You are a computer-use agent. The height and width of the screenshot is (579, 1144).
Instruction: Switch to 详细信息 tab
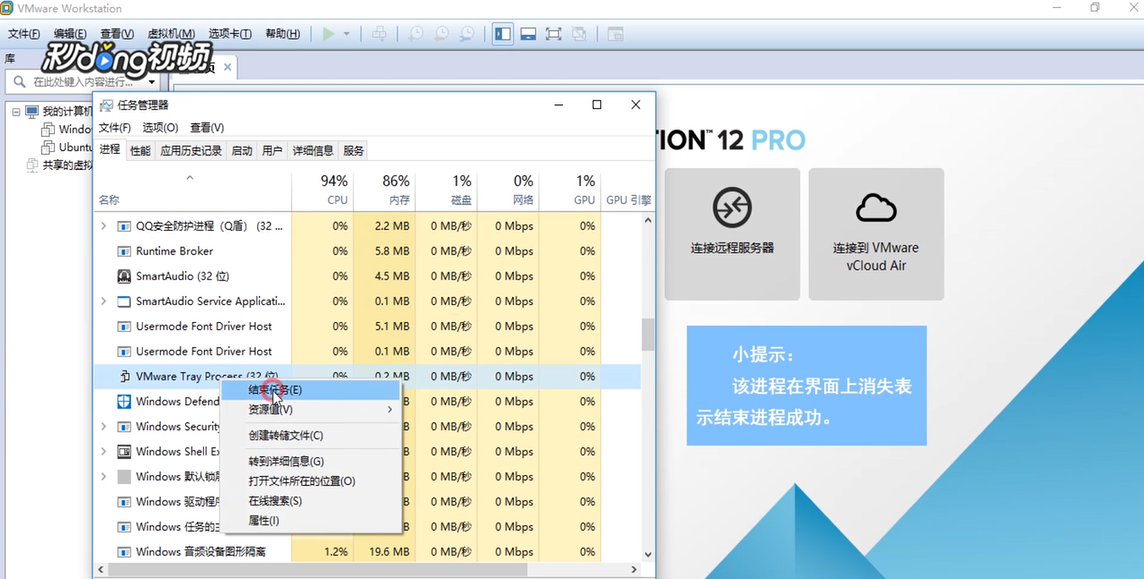click(x=313, y=151)
